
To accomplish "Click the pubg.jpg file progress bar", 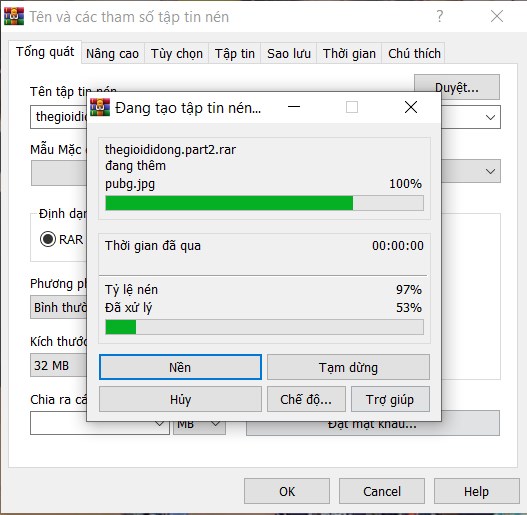I will pyautogui.click(x=265, y=203).
